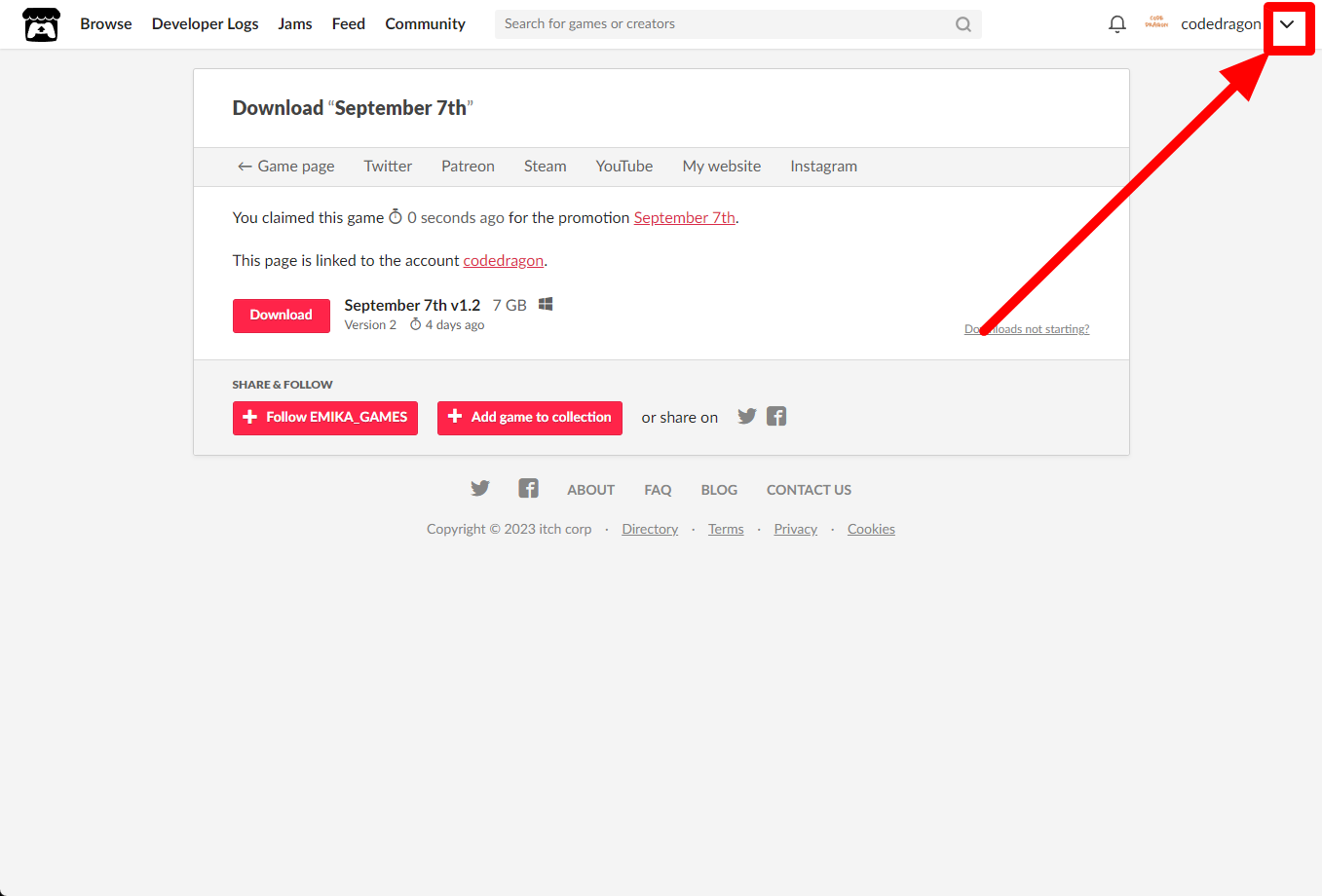Expand the account dropdown chevron

coord(1287,24)
